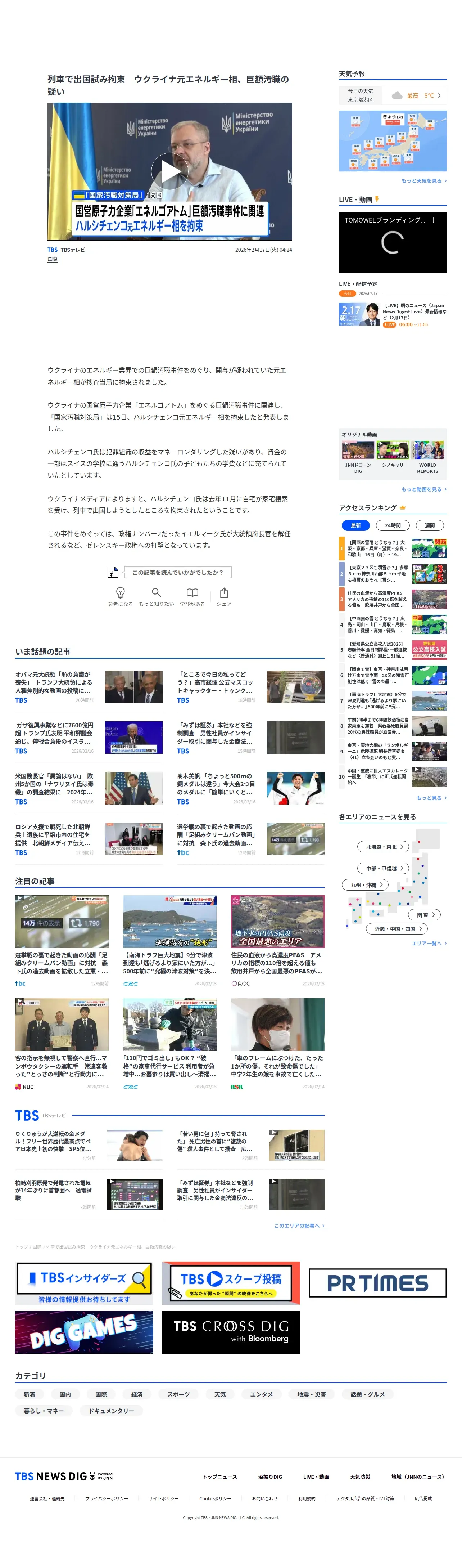Open エリア一覧へ area list link
Image resolution: width=462 pixels, height=1568 pixels.
pos(429,944)
